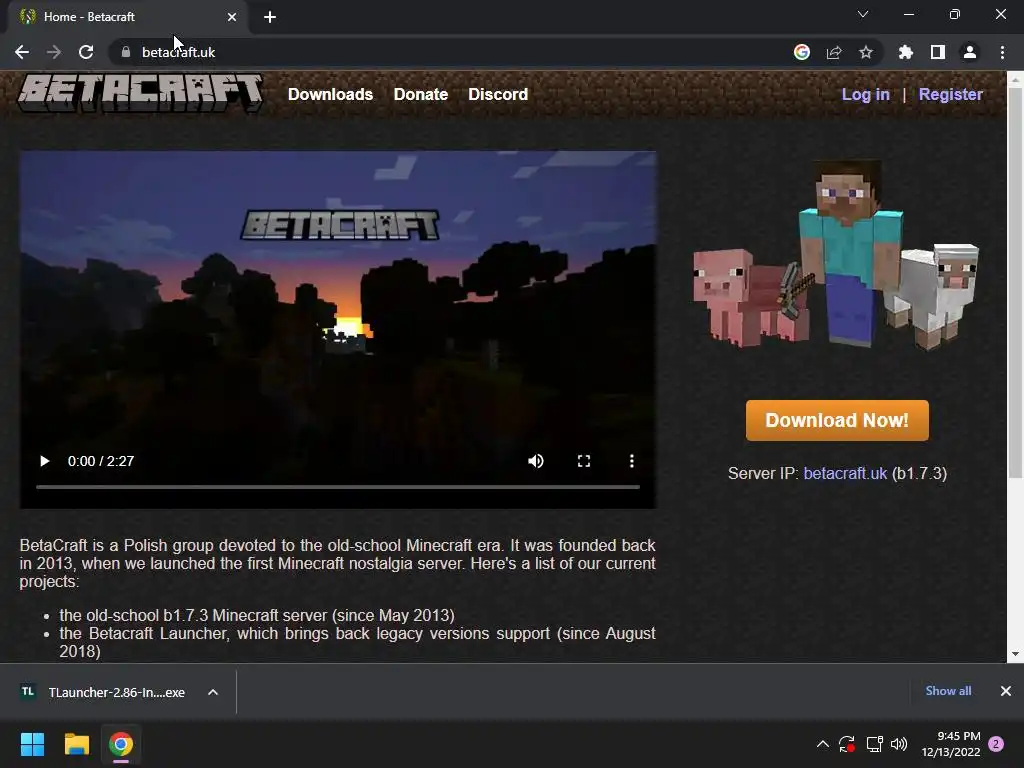Click the Betacraft logo in the header
Viewport: 1024px width, 768px height.
[x=140, y=93]
